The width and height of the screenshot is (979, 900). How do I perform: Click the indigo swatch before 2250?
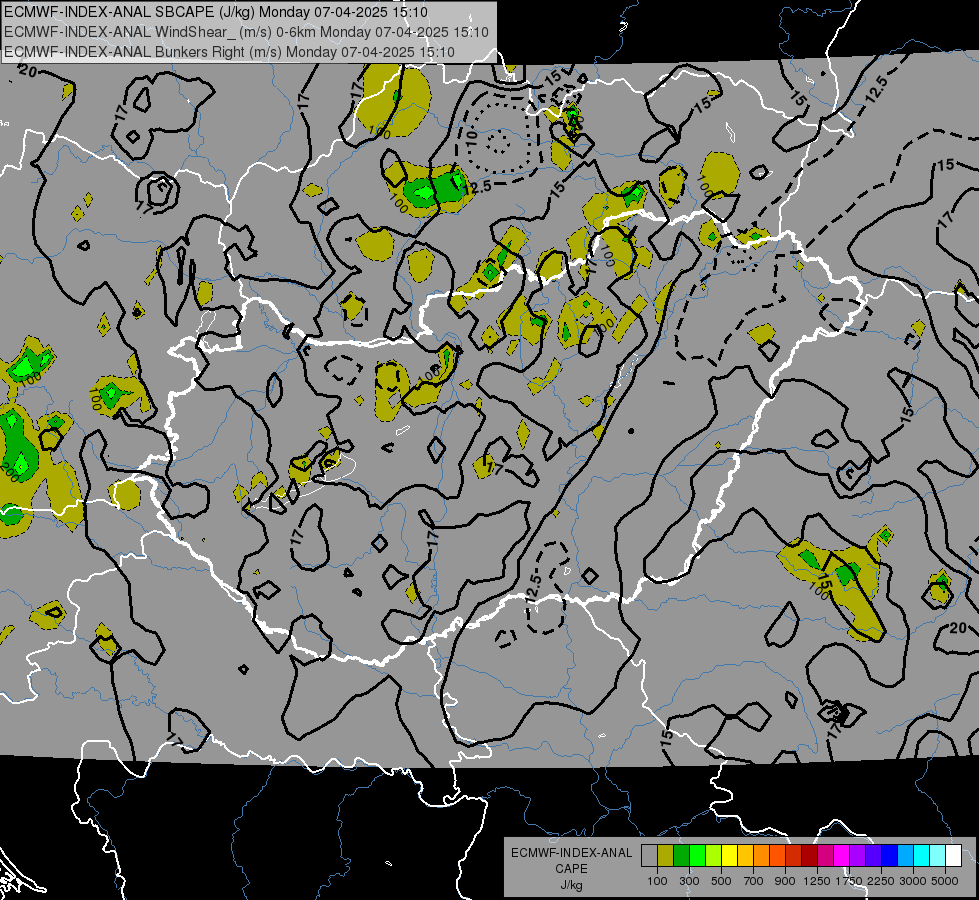pyautogui.click(x=873, y=855)
